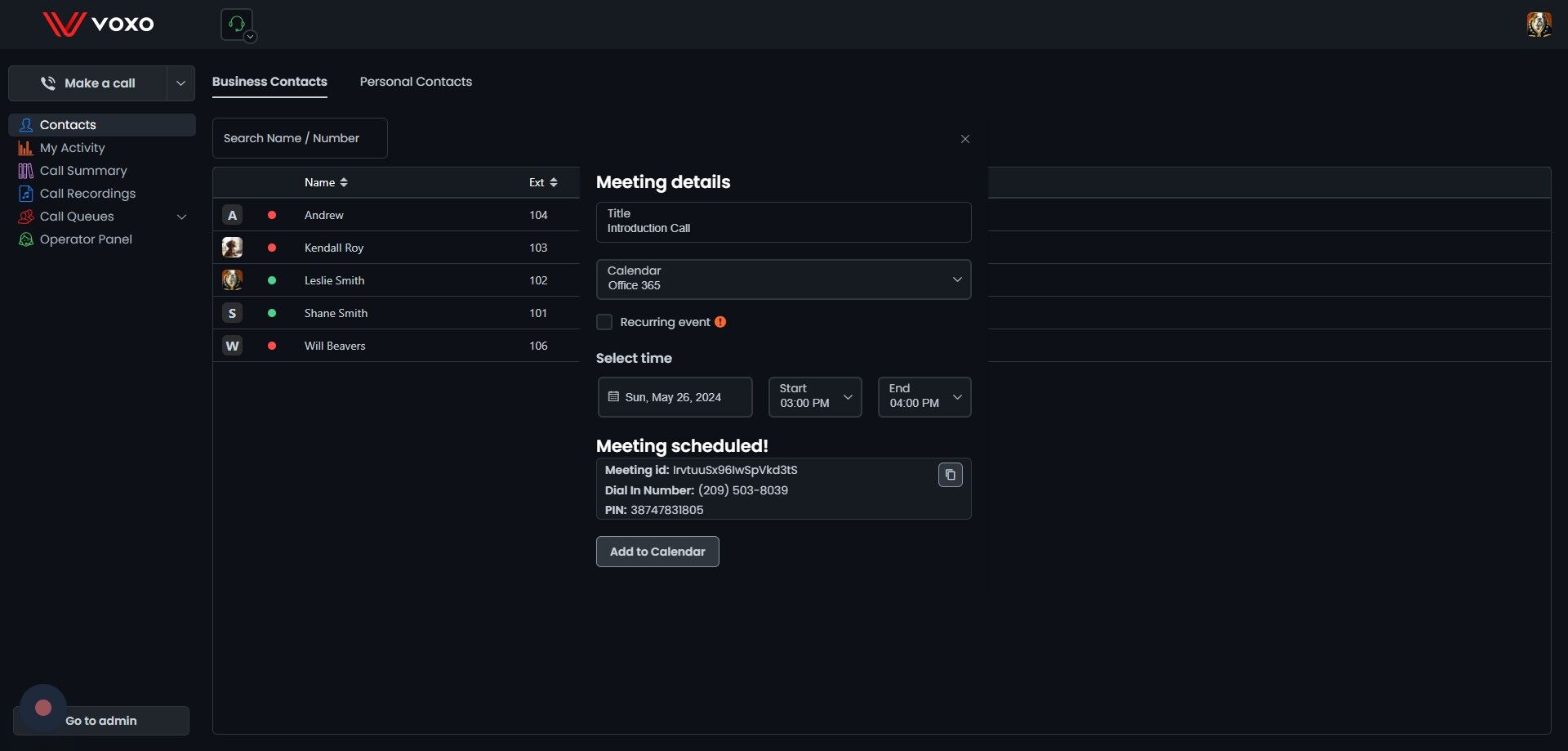The image size is (1568, 751).
Task: Sort contacts by Name column
Action: [x=326, y=182]
